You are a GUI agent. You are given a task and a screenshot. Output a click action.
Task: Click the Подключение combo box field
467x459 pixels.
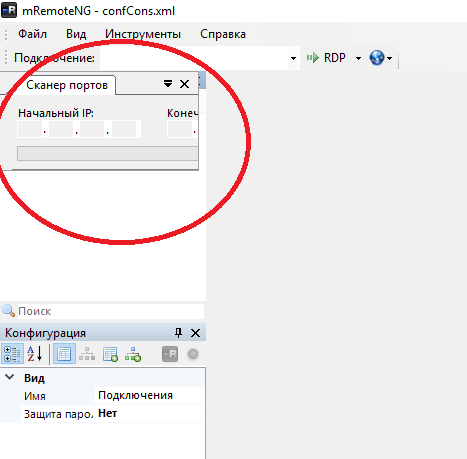pos(194,58)
